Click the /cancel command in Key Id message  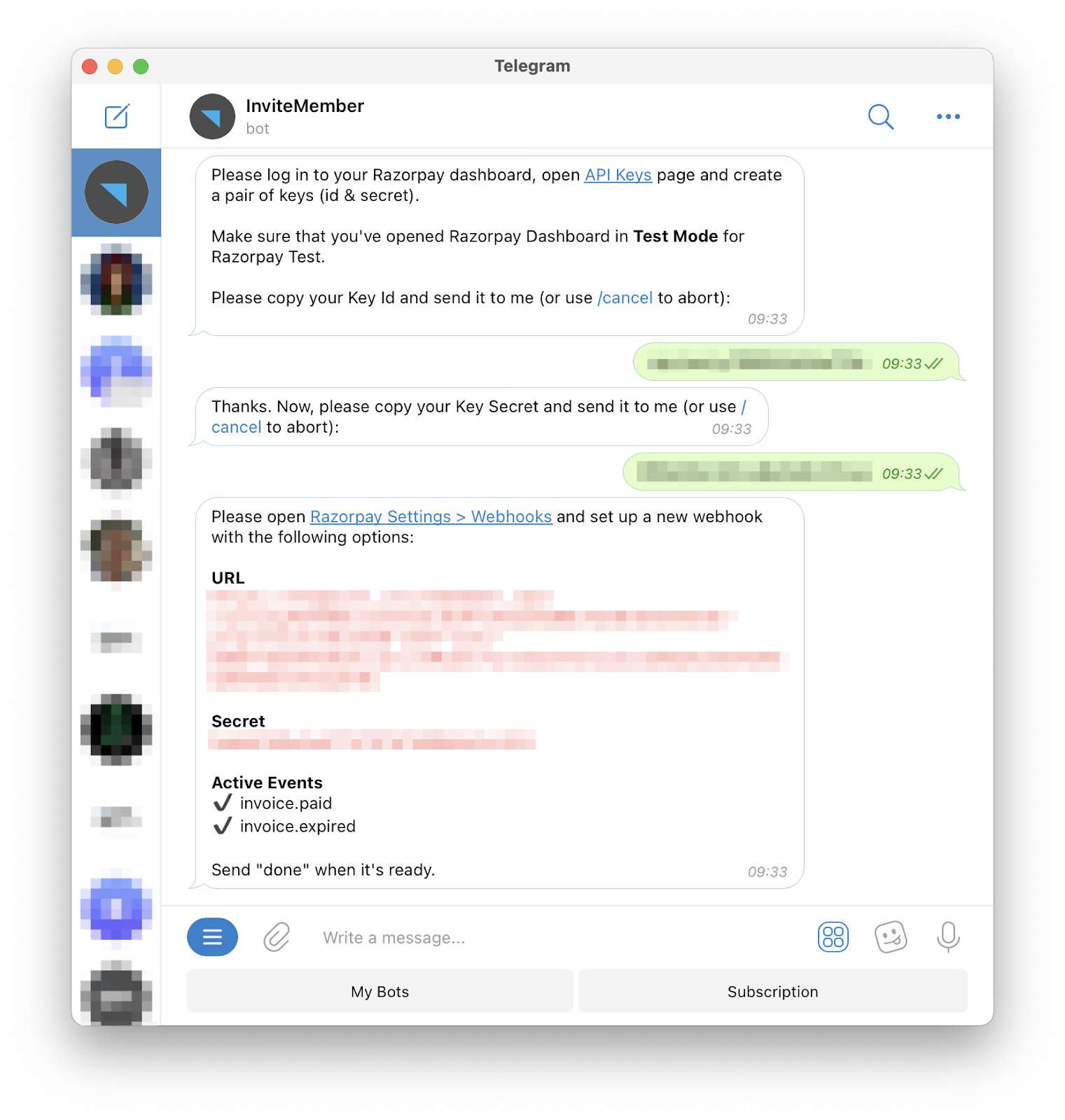625,298
